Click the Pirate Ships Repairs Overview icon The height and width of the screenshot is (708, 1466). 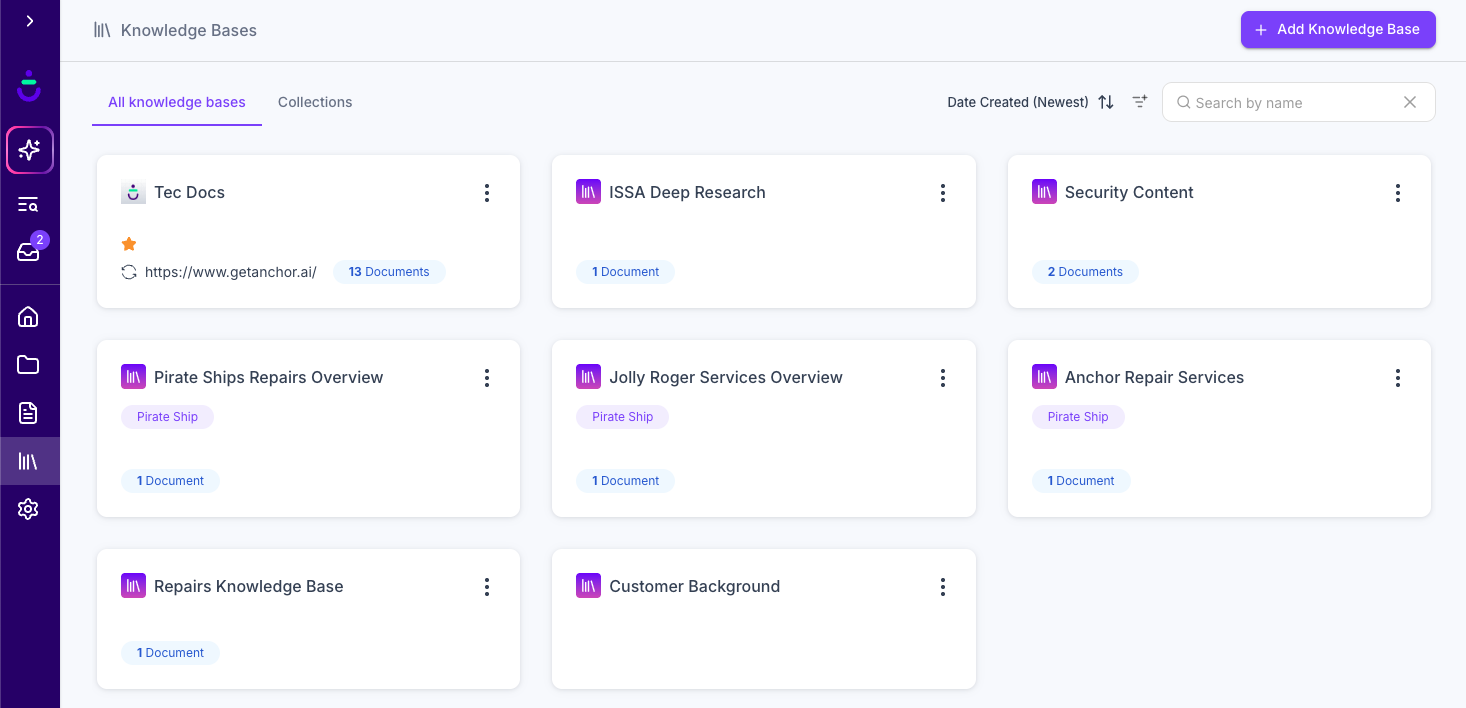(x=133, y=377)
